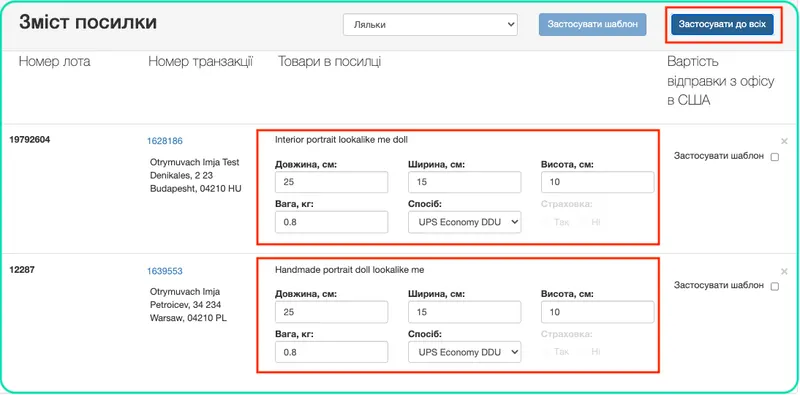Click recipient name 'Otrymuvach Imja Test'
This screenshot has width=800, height=395.
[194, 162]
